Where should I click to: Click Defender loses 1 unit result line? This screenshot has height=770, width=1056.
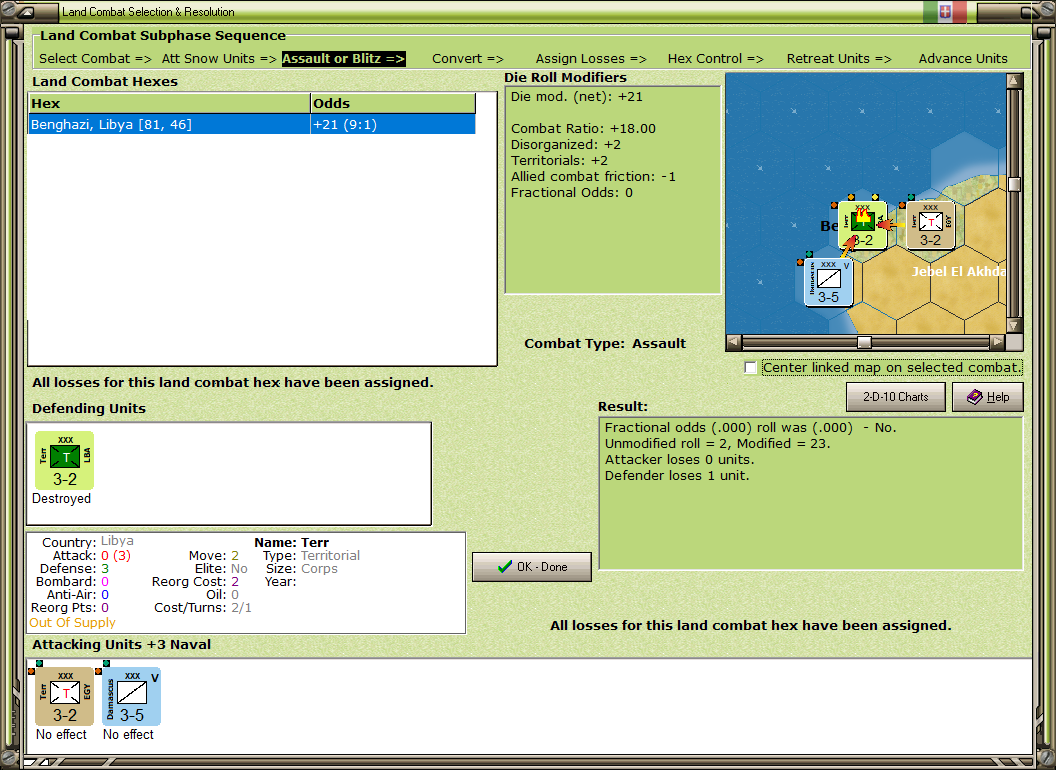point(677,476)
